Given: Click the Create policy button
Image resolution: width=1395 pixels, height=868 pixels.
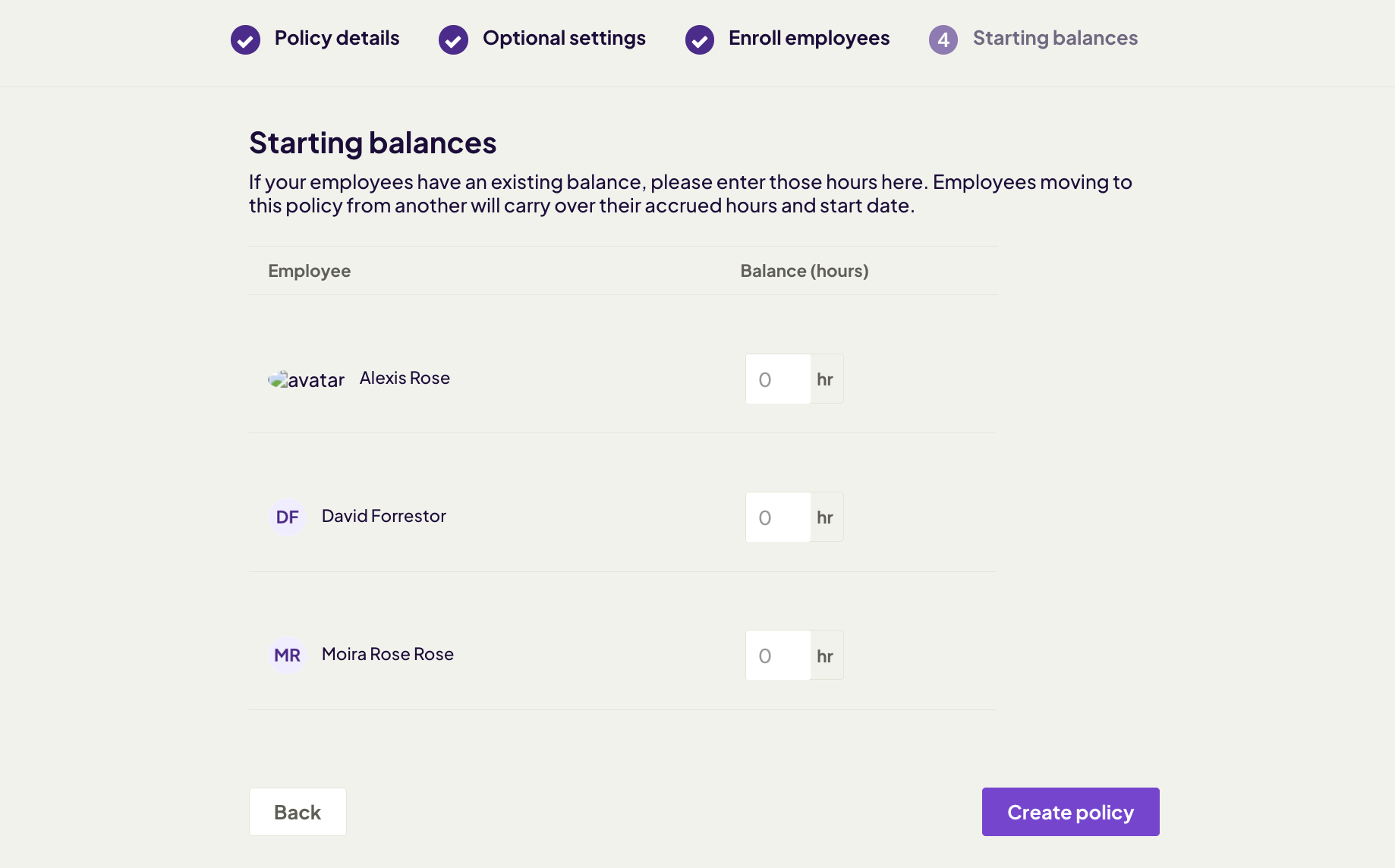Looking at the screenshot, I should click(1070, 811).
